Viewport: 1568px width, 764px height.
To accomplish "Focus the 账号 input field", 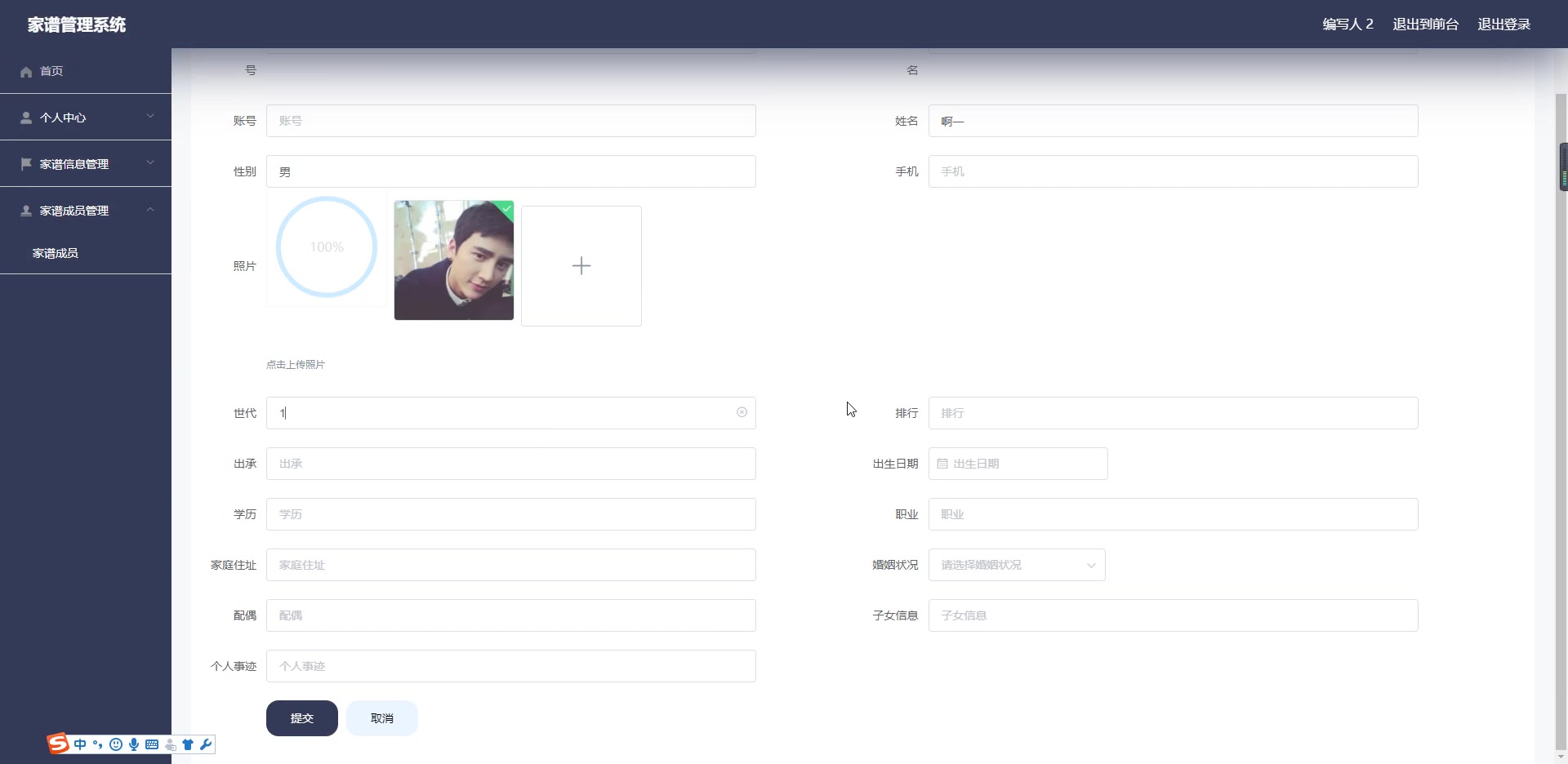I will [511, 121].
